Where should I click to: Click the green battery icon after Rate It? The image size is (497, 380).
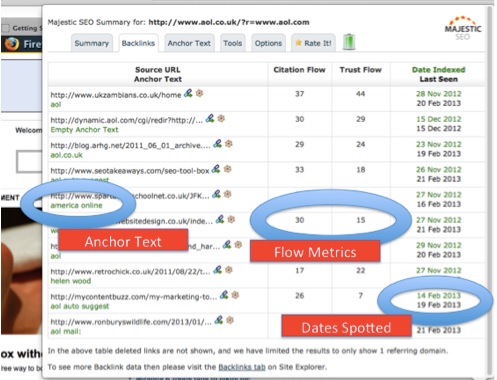point(349,42)
